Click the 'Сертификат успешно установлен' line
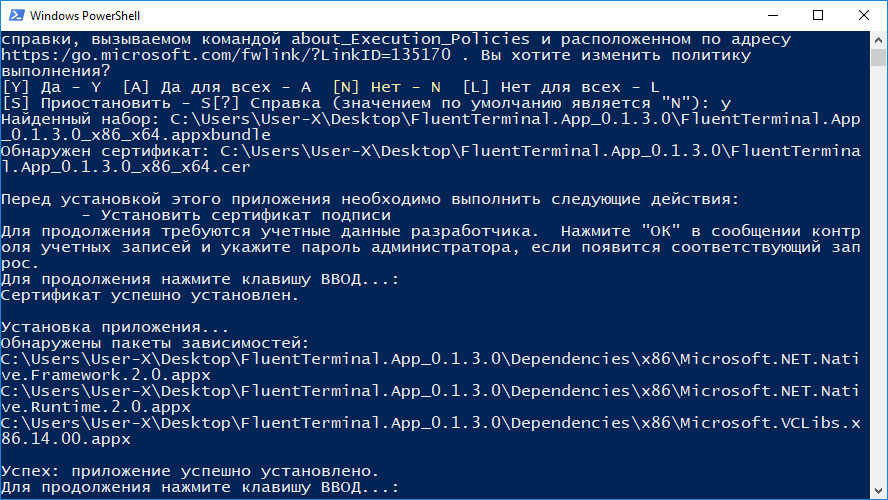 pyautogui.click(x=150, y=295)
